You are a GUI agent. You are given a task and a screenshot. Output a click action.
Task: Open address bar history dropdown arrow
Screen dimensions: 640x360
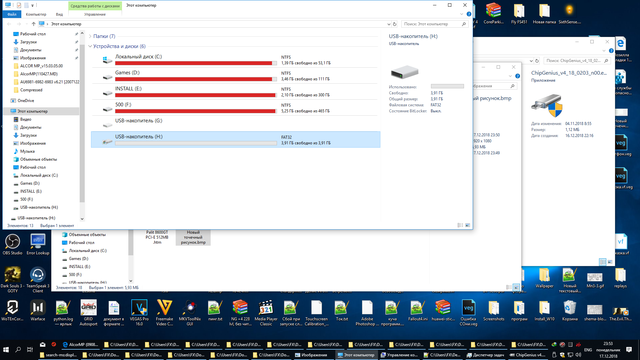[x=388, y=24]
